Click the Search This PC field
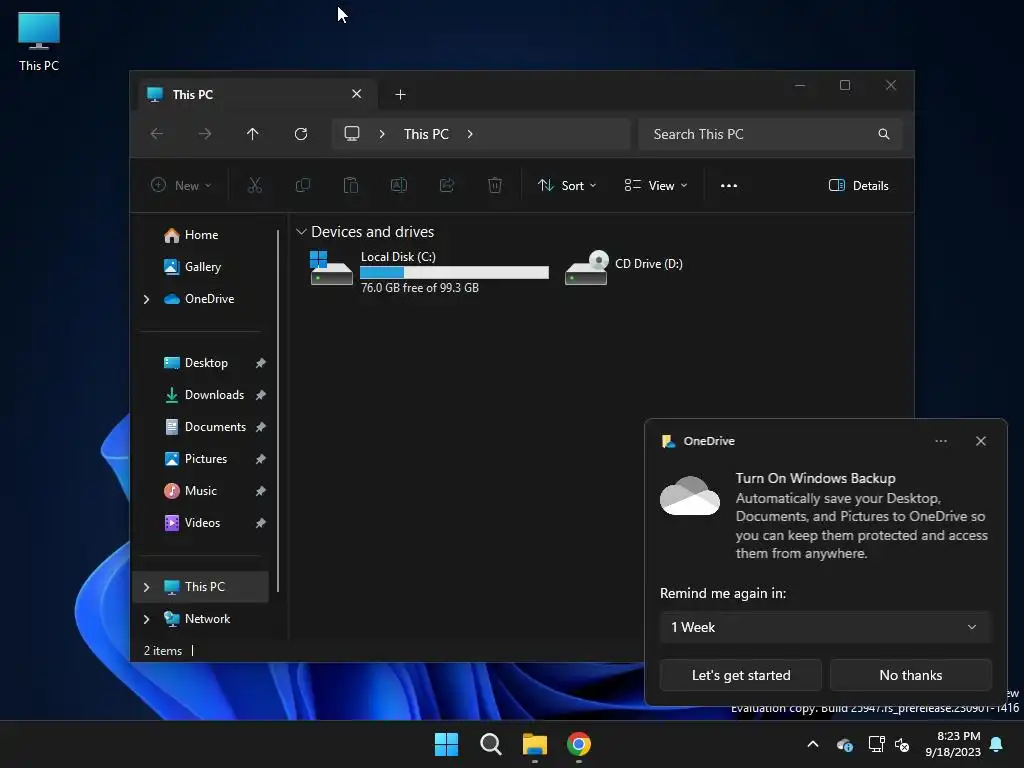The image size is (1024, 768). pos(771,134)
